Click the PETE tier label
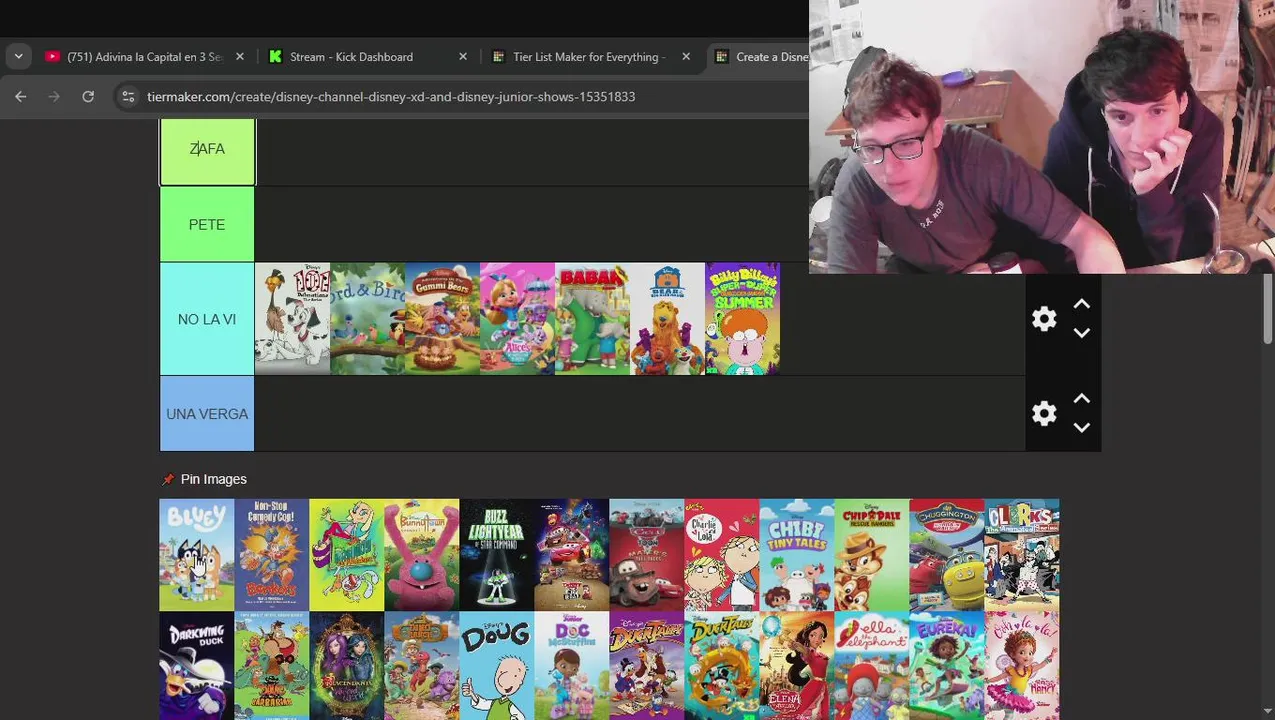This screenshot has width=1275, height=720. [207, 224]
